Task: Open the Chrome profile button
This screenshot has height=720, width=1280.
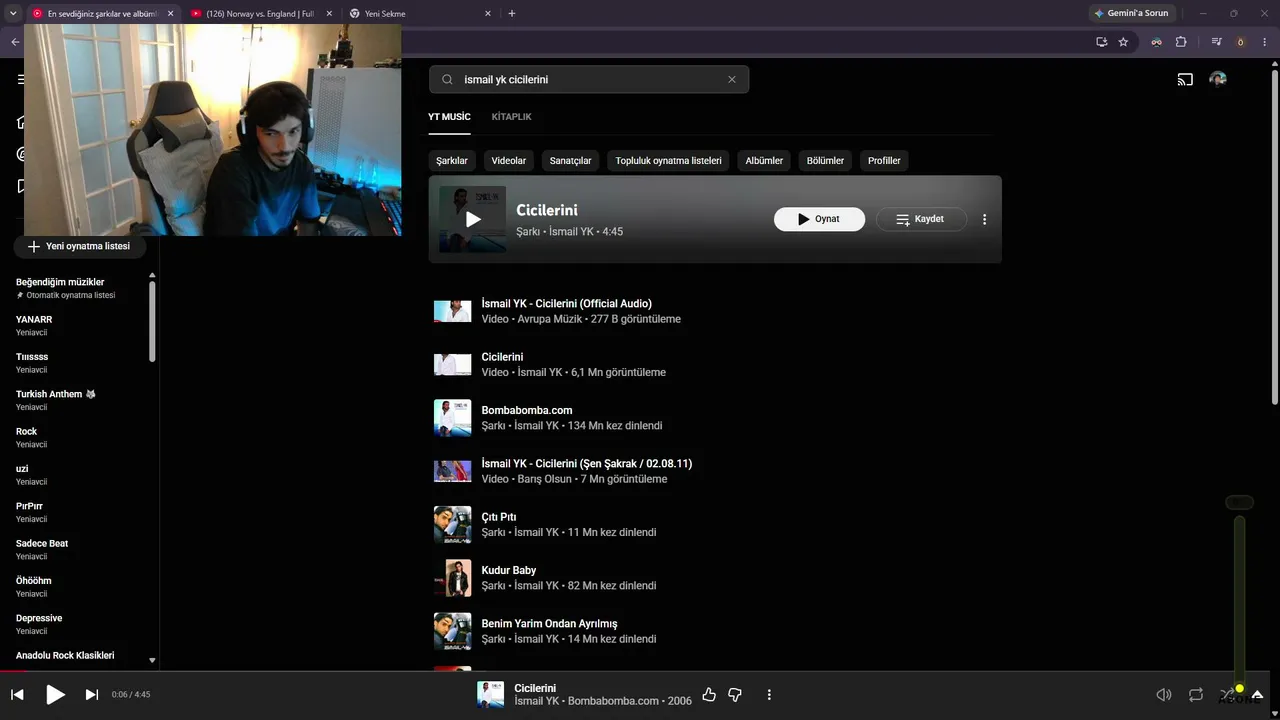Action: [x=1241, y=42]
